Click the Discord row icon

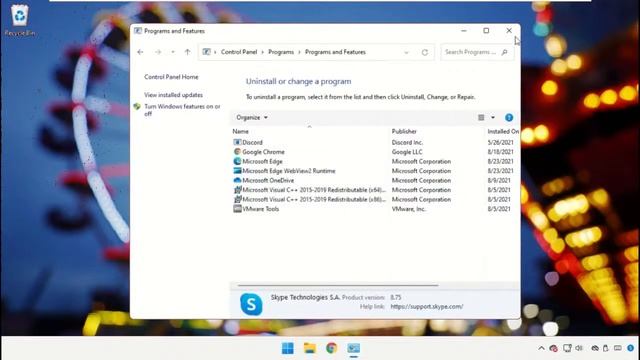pos(237,142)
